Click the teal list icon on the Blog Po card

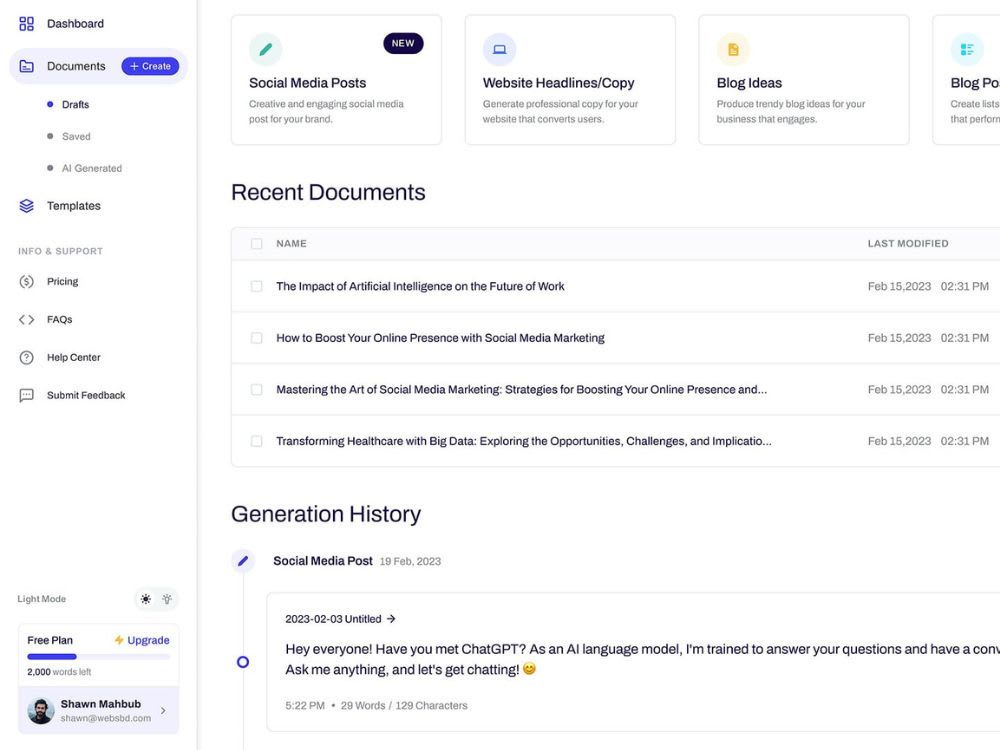(967, 49)
